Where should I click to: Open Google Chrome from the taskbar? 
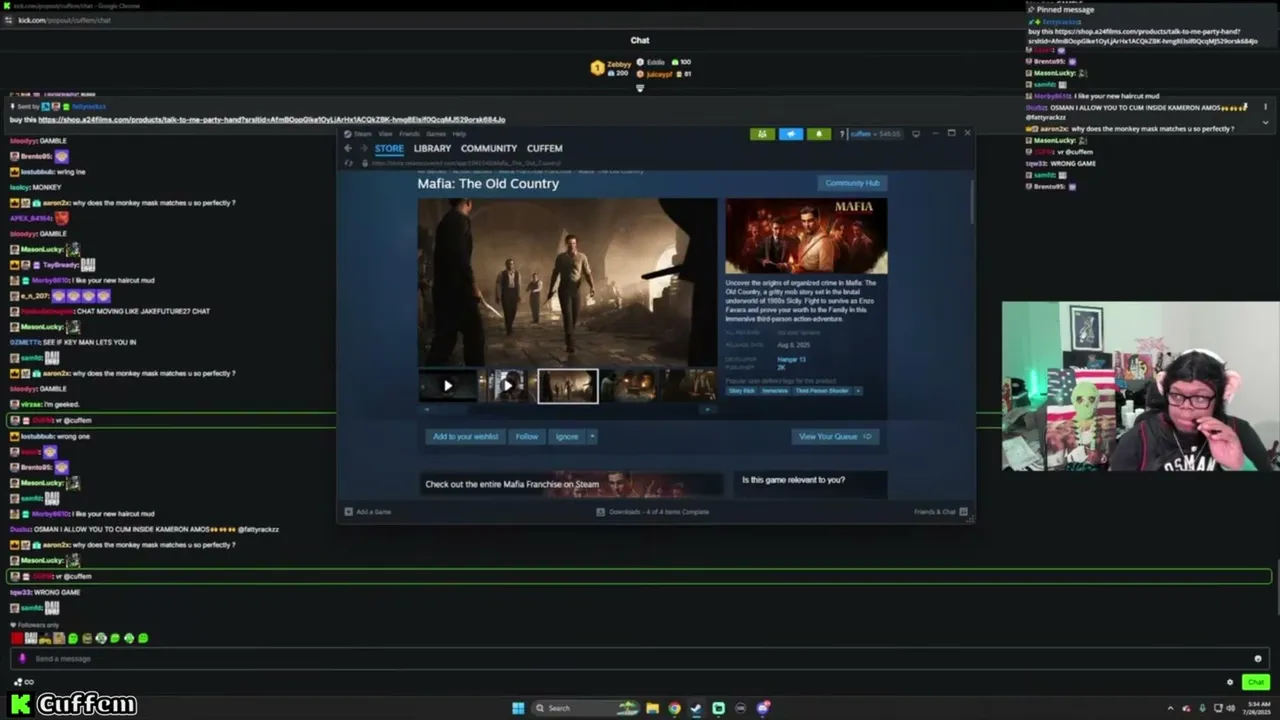[x=675, y=708]
